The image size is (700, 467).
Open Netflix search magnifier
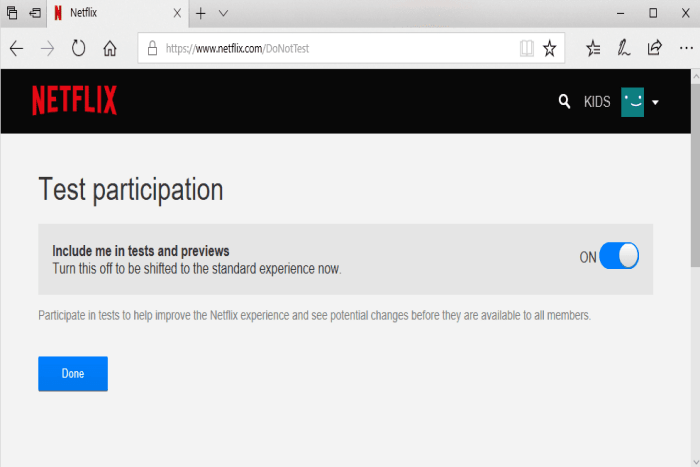564,102
